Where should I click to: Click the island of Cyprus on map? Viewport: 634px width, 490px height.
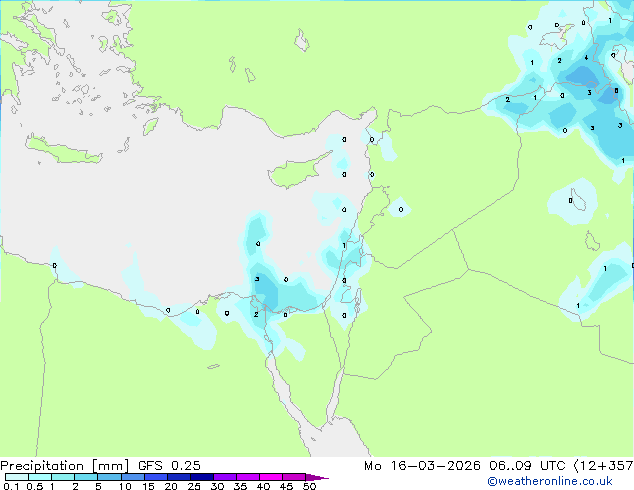tap(296, 172)
